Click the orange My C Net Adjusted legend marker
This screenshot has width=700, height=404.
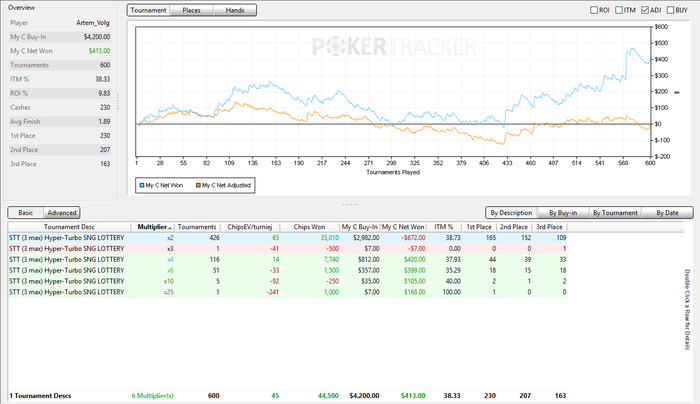coord(197,185)
